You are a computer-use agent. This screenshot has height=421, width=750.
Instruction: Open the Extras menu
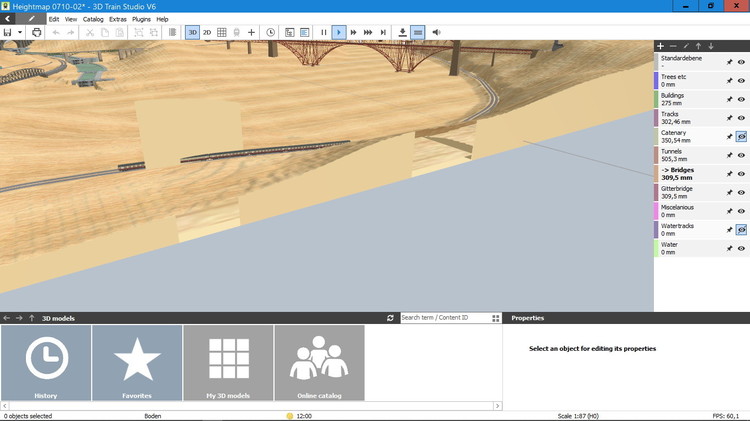118,19
